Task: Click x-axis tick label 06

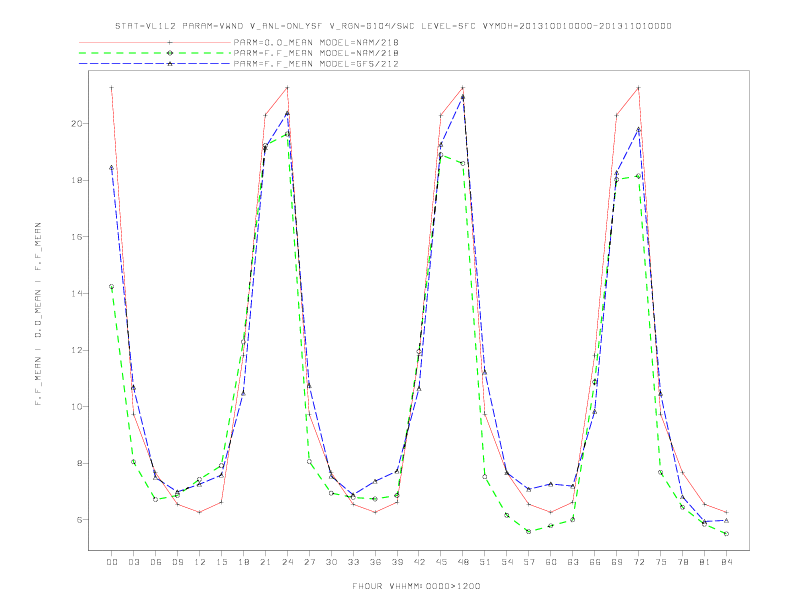Action: 156,562
